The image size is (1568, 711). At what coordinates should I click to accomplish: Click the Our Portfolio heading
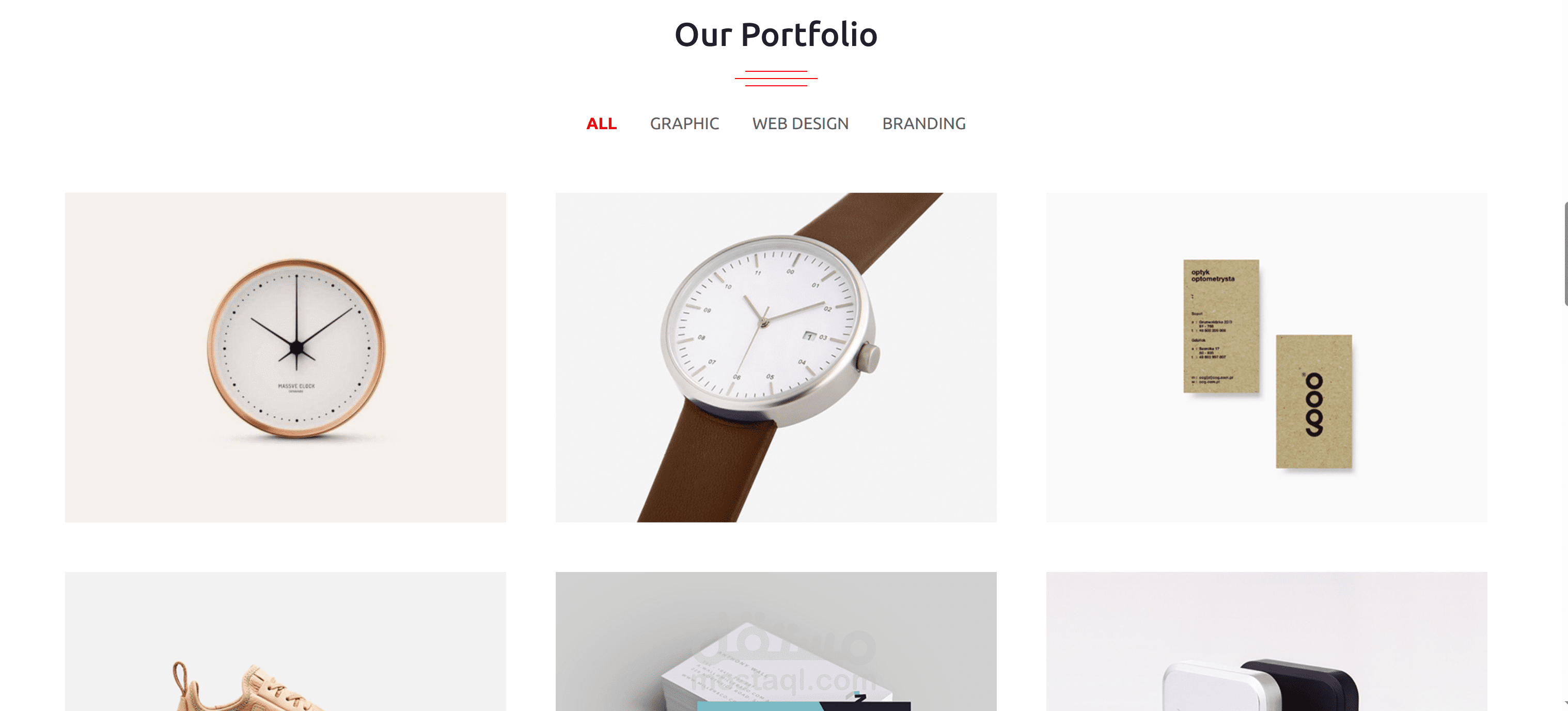(776, 35)
